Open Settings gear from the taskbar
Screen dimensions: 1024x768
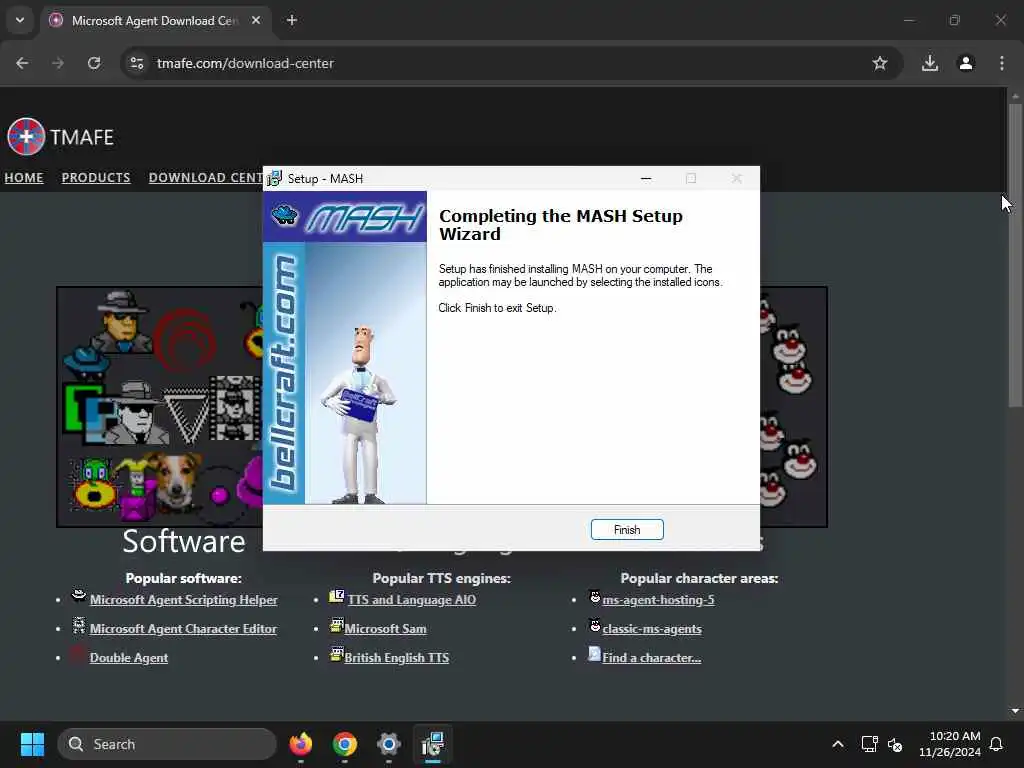[389, 744]
